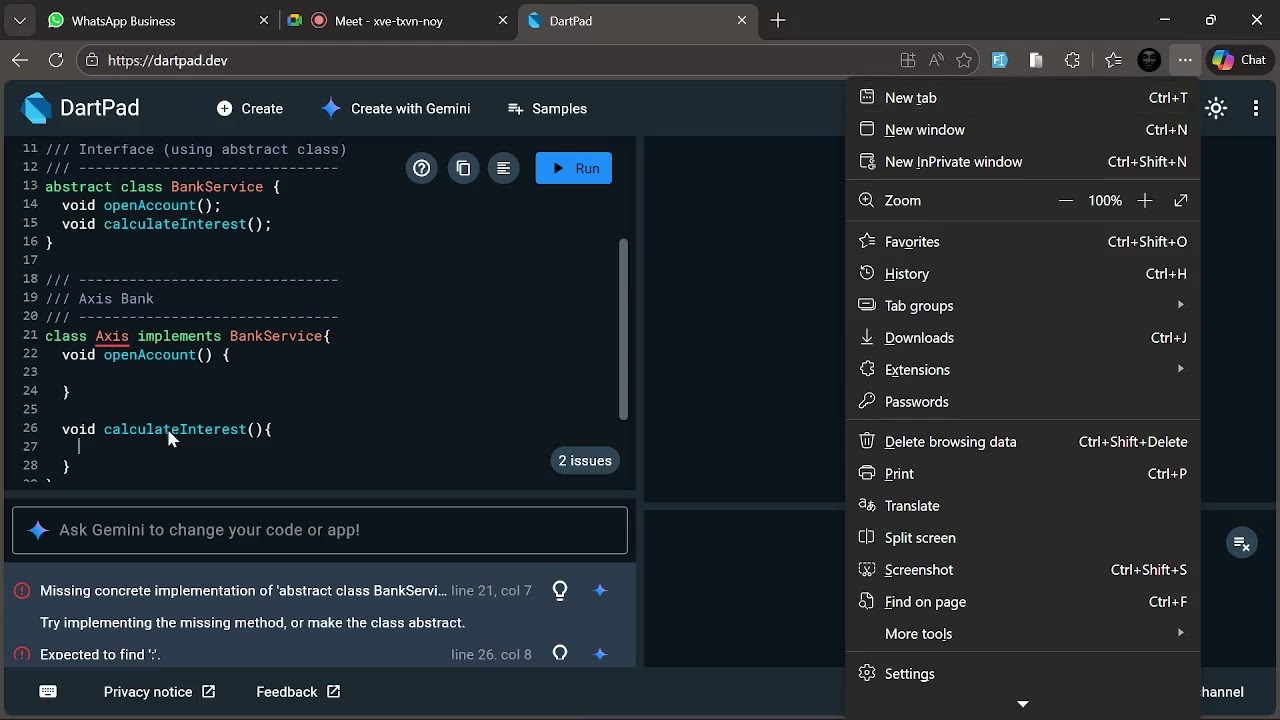Click the 2 issues badge
Image resolution: width=1280 pixels, height=720 pixels.
pos(585,461)
